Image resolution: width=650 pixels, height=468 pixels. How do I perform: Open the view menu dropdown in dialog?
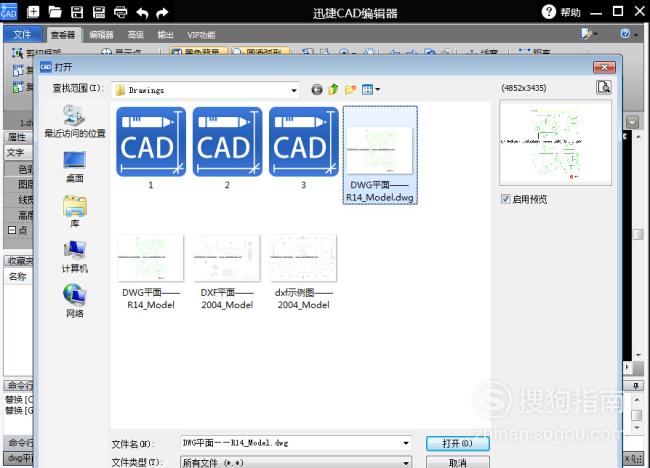pos(371,90)
